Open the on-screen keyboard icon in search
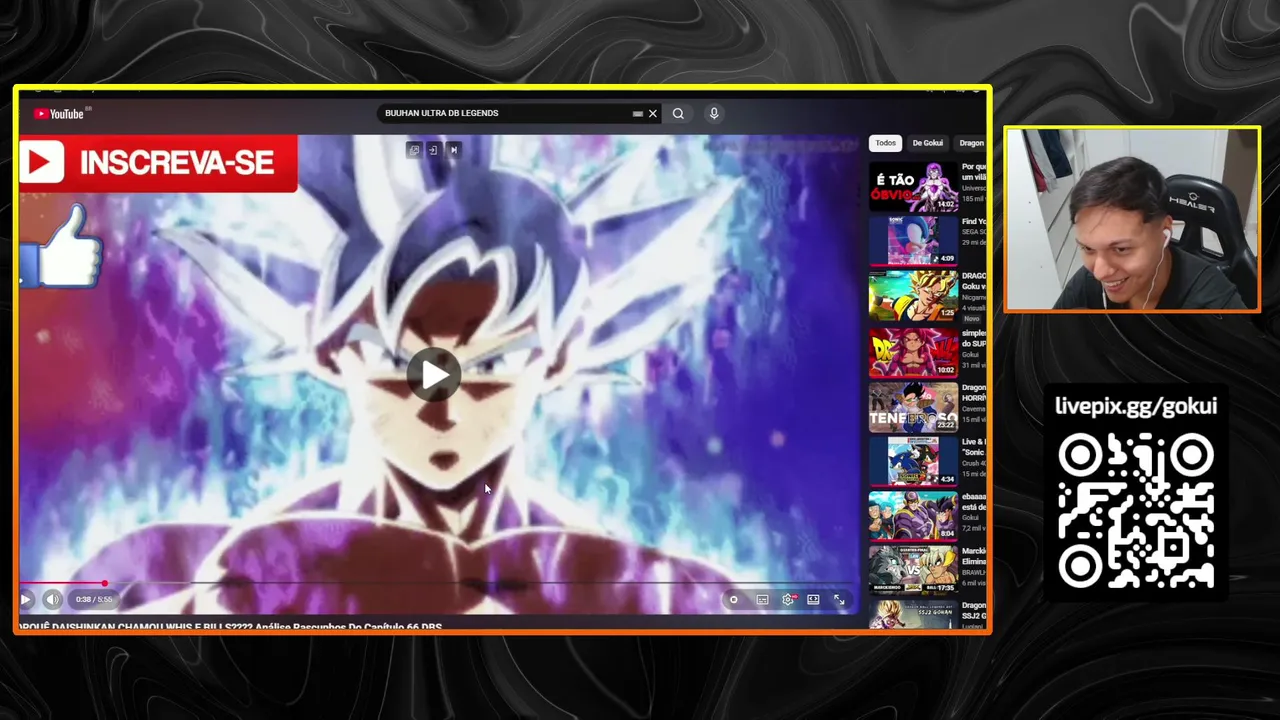 pyautogui.click(x=637, y=114)
